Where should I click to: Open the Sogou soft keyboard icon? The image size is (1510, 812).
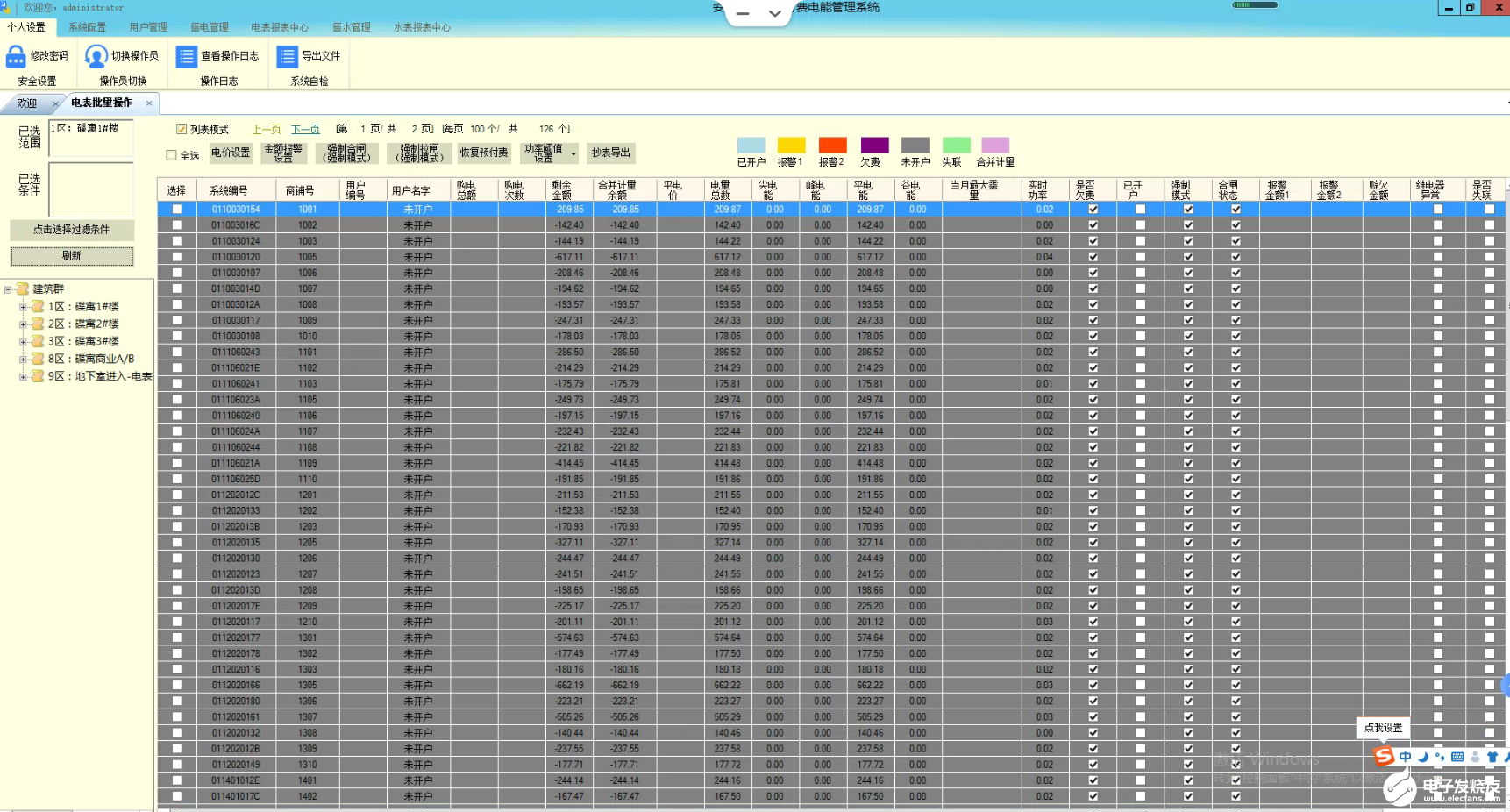coord(1457,757)
